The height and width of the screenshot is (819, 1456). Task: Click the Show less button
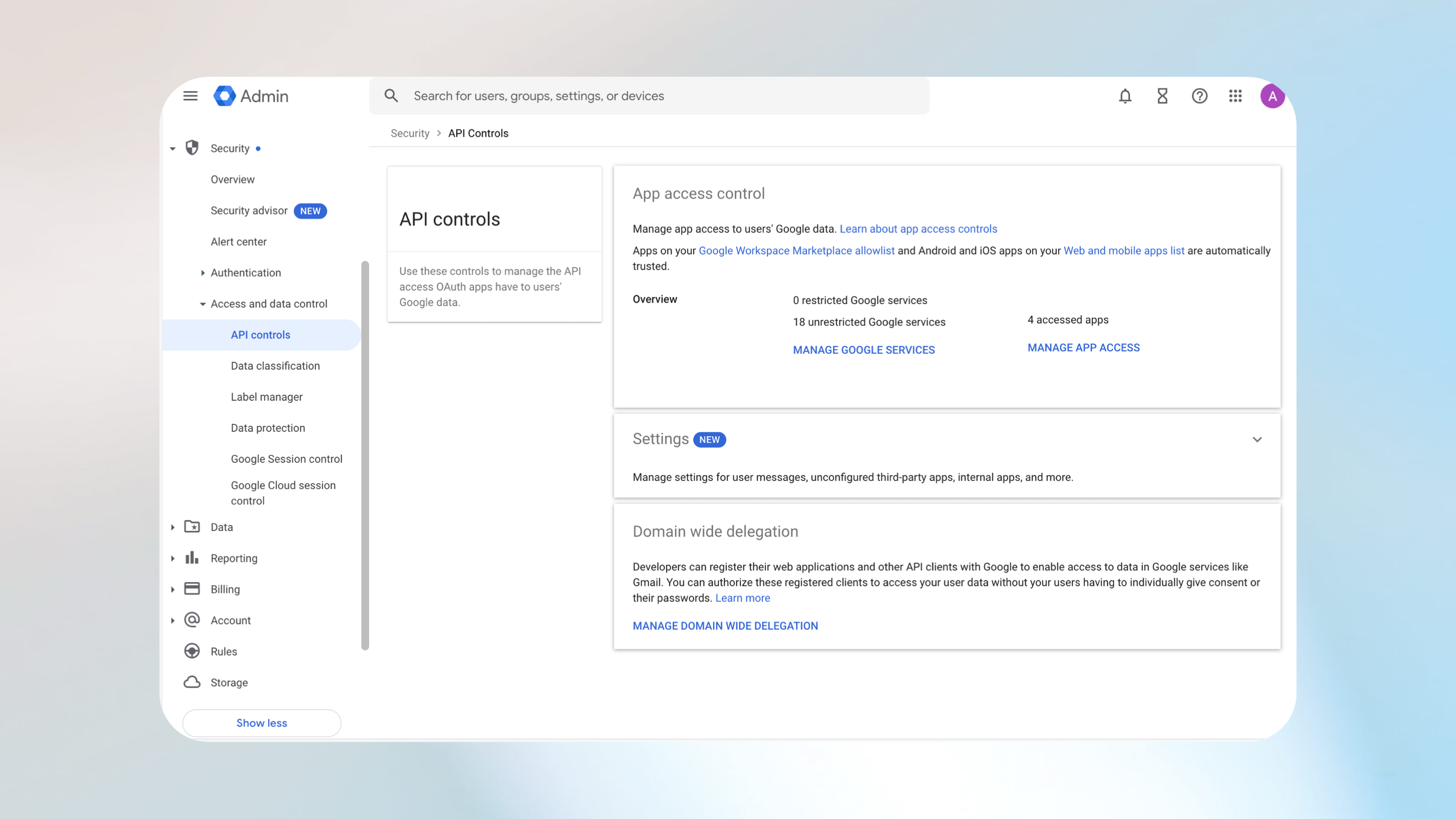coord(261,722)
